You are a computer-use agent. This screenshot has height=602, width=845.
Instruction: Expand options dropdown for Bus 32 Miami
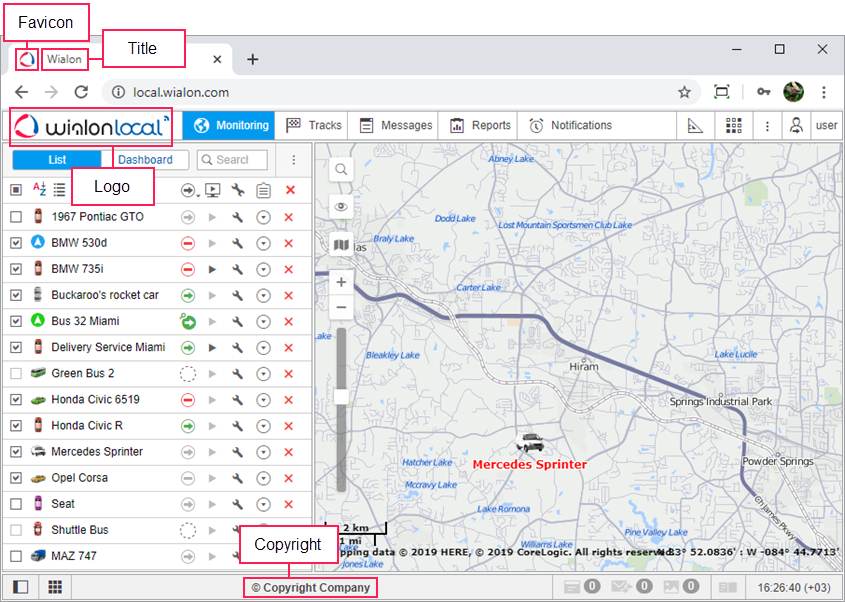(x=263, y=321)
